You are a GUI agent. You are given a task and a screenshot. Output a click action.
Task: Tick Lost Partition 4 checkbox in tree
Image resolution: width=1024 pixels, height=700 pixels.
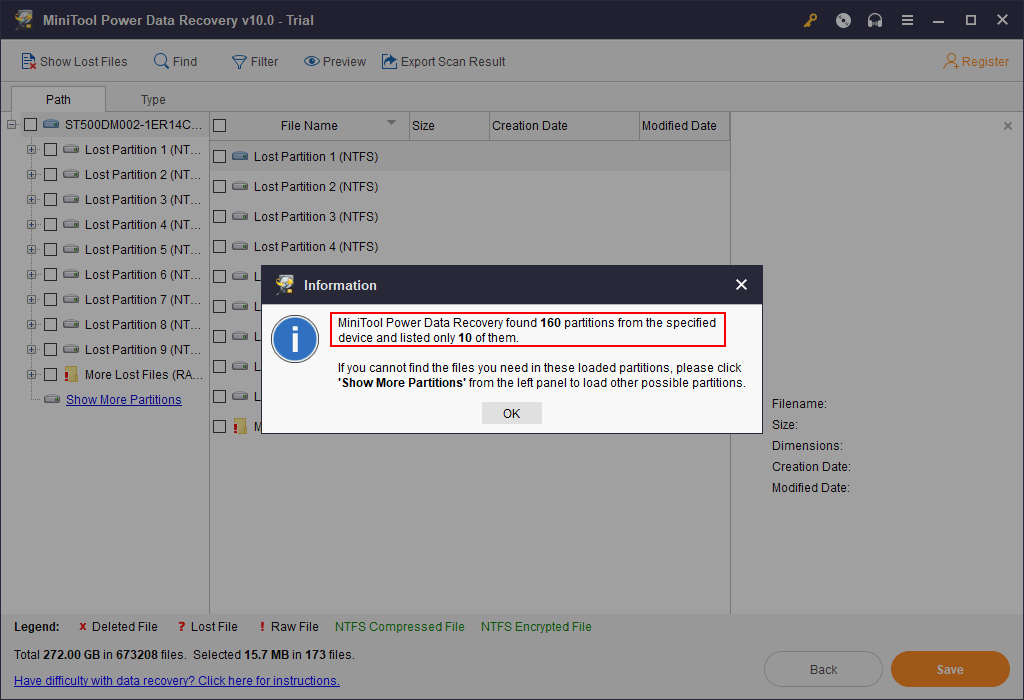[50, 225]
